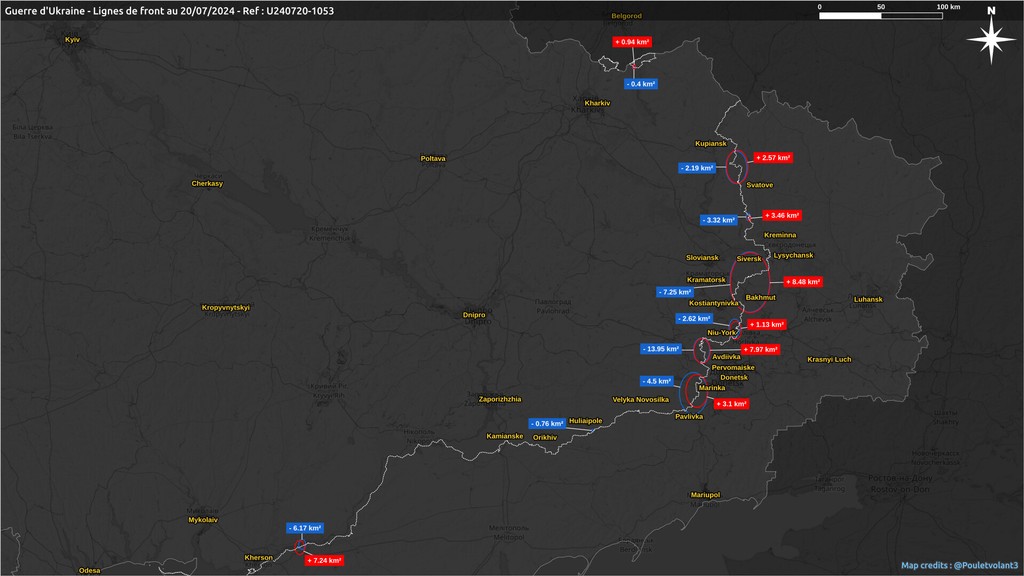The height and width of the screenshot is (576, 1024).
Task: Click the Poltava city label
Action: [433, 159]
